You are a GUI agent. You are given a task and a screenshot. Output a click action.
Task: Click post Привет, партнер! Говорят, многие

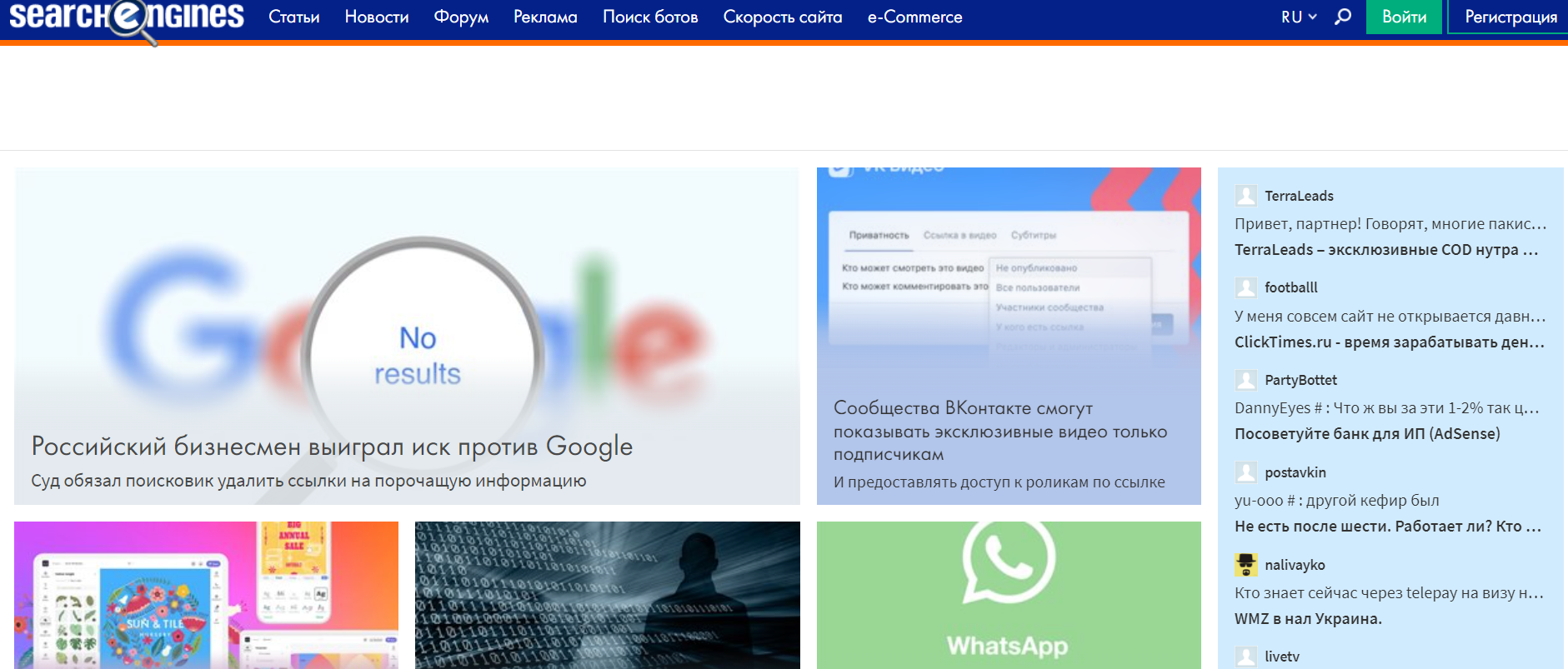click(1390, 224)
